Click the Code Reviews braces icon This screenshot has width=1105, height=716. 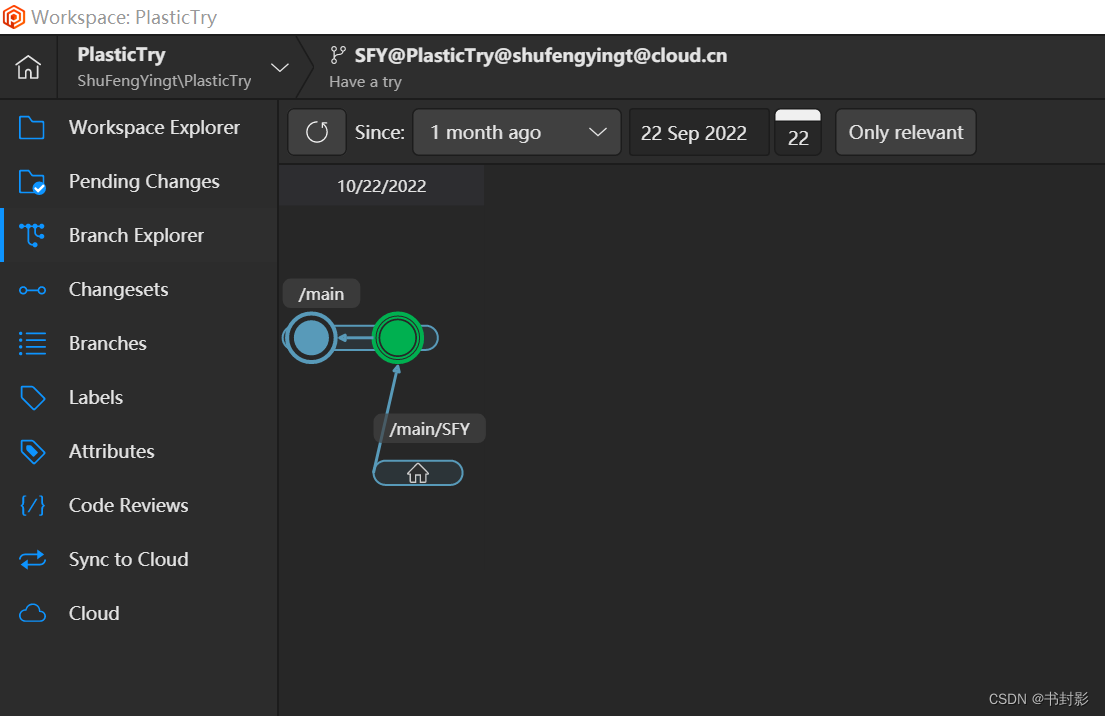click(x=32, y=505)
